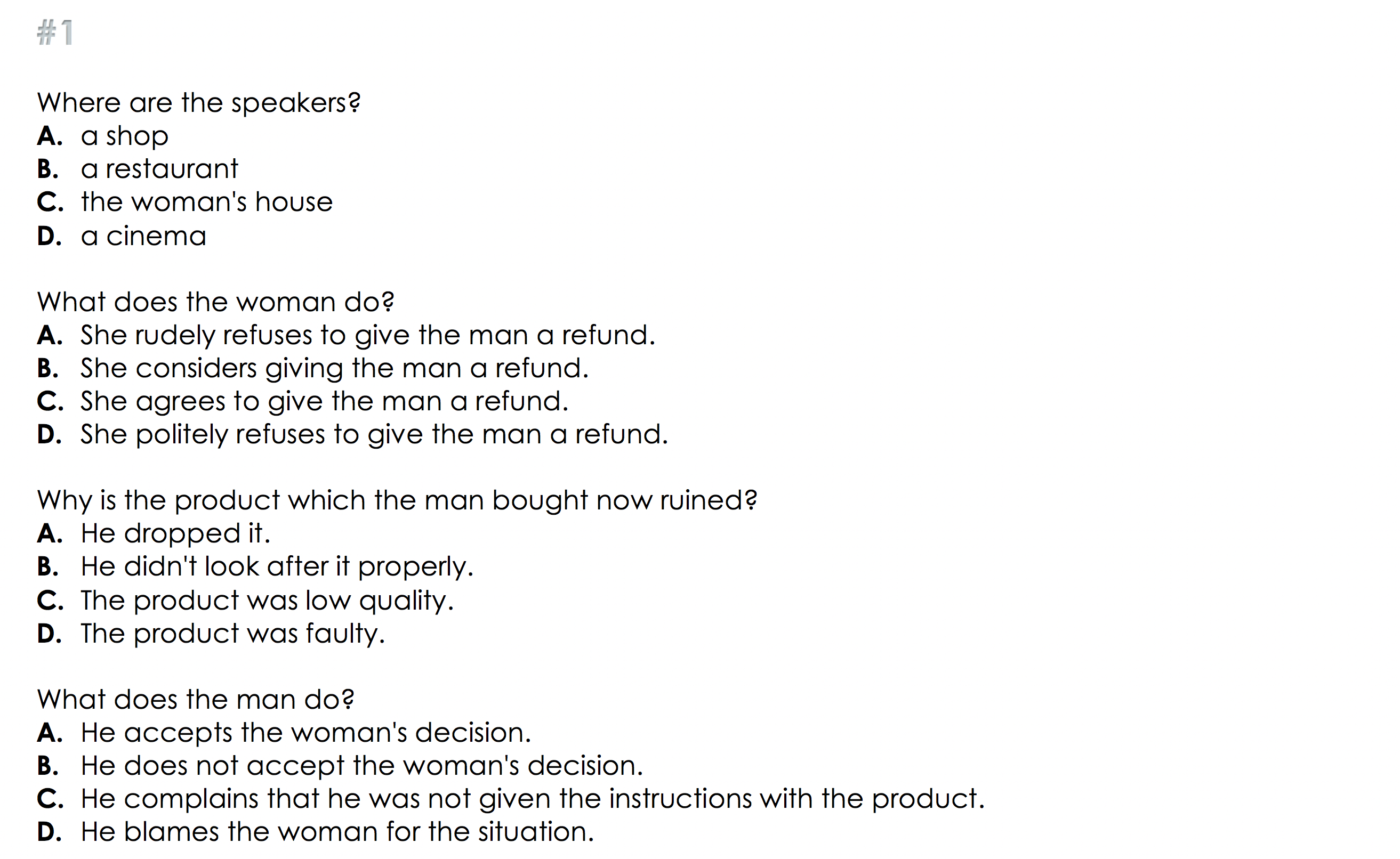Pick 'She agrees to give the man a refund'
The image size is (1400, 859).
[x=324, y=402]
